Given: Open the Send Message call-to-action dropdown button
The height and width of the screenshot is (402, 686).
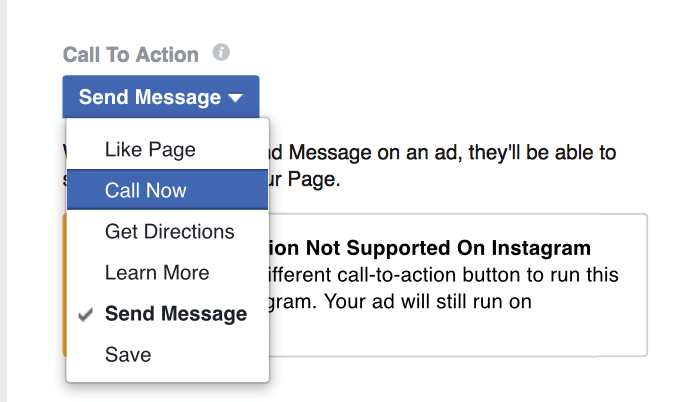Looking at the screenshot, I should click(x=161, y=97).
